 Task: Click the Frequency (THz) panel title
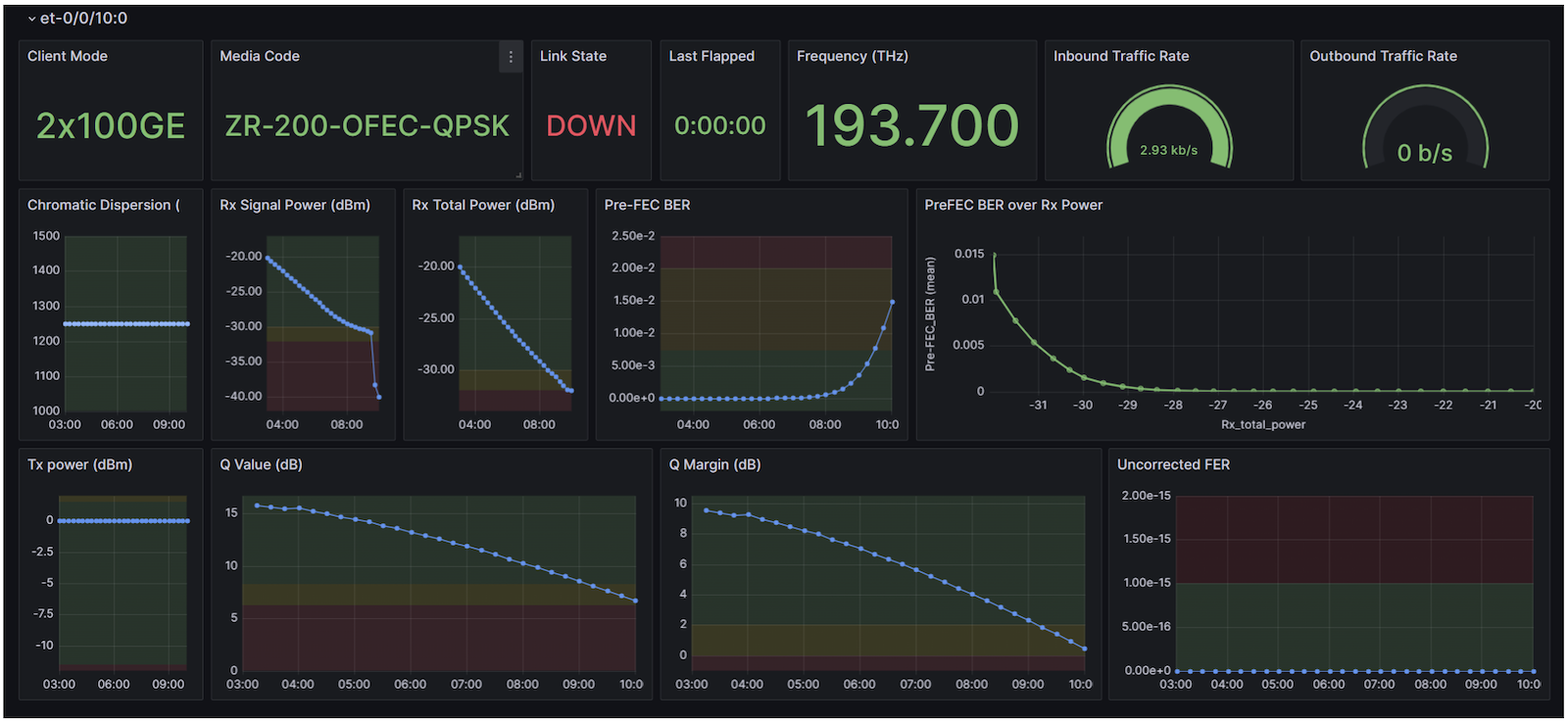853,56
